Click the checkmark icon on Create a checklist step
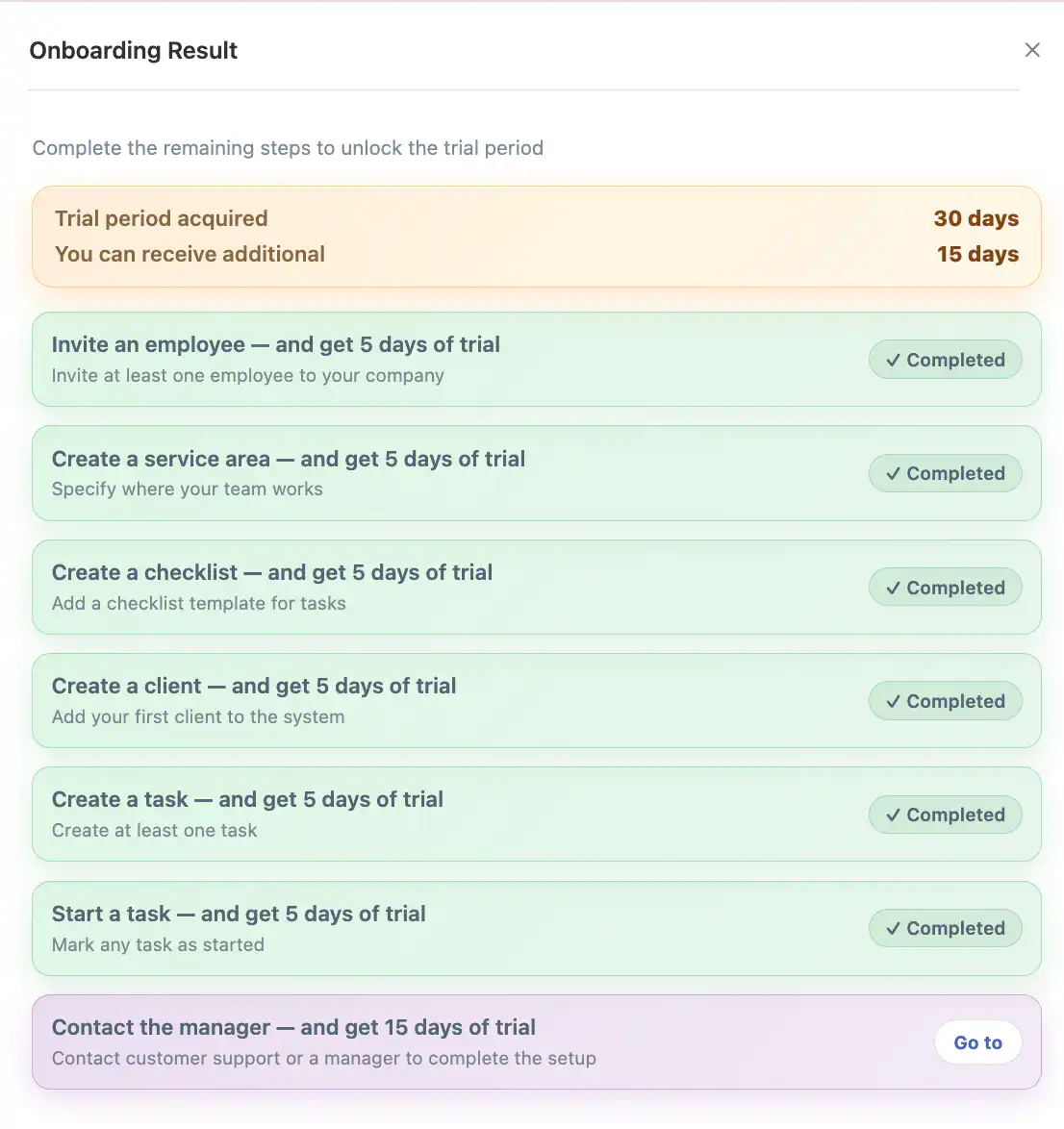The image size is (1064, 1129). 894,587
